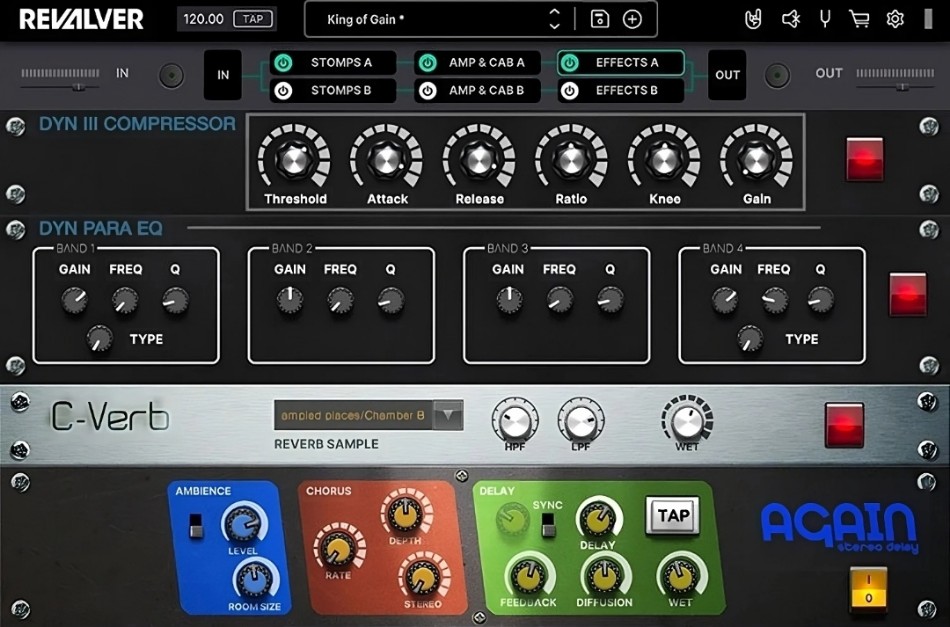Click the OUT routing block
950x627 pixels.
[x=727, y=75]
